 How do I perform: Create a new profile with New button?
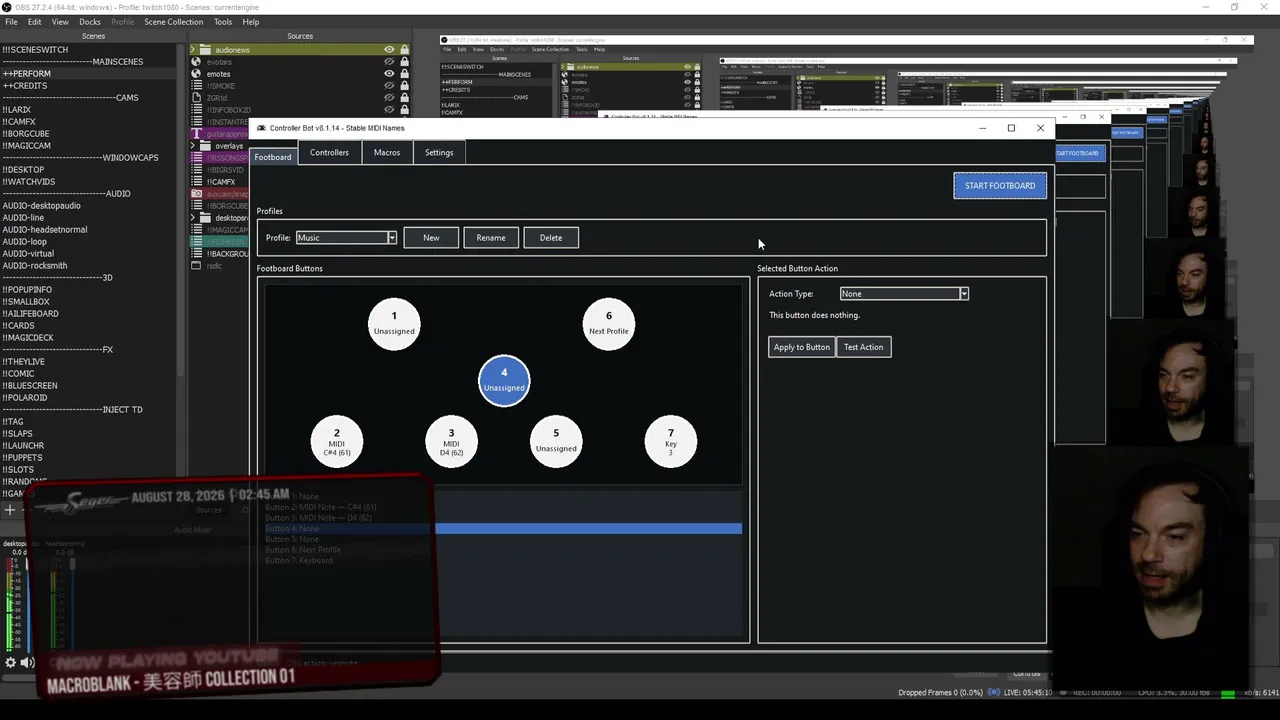point(431,238)
